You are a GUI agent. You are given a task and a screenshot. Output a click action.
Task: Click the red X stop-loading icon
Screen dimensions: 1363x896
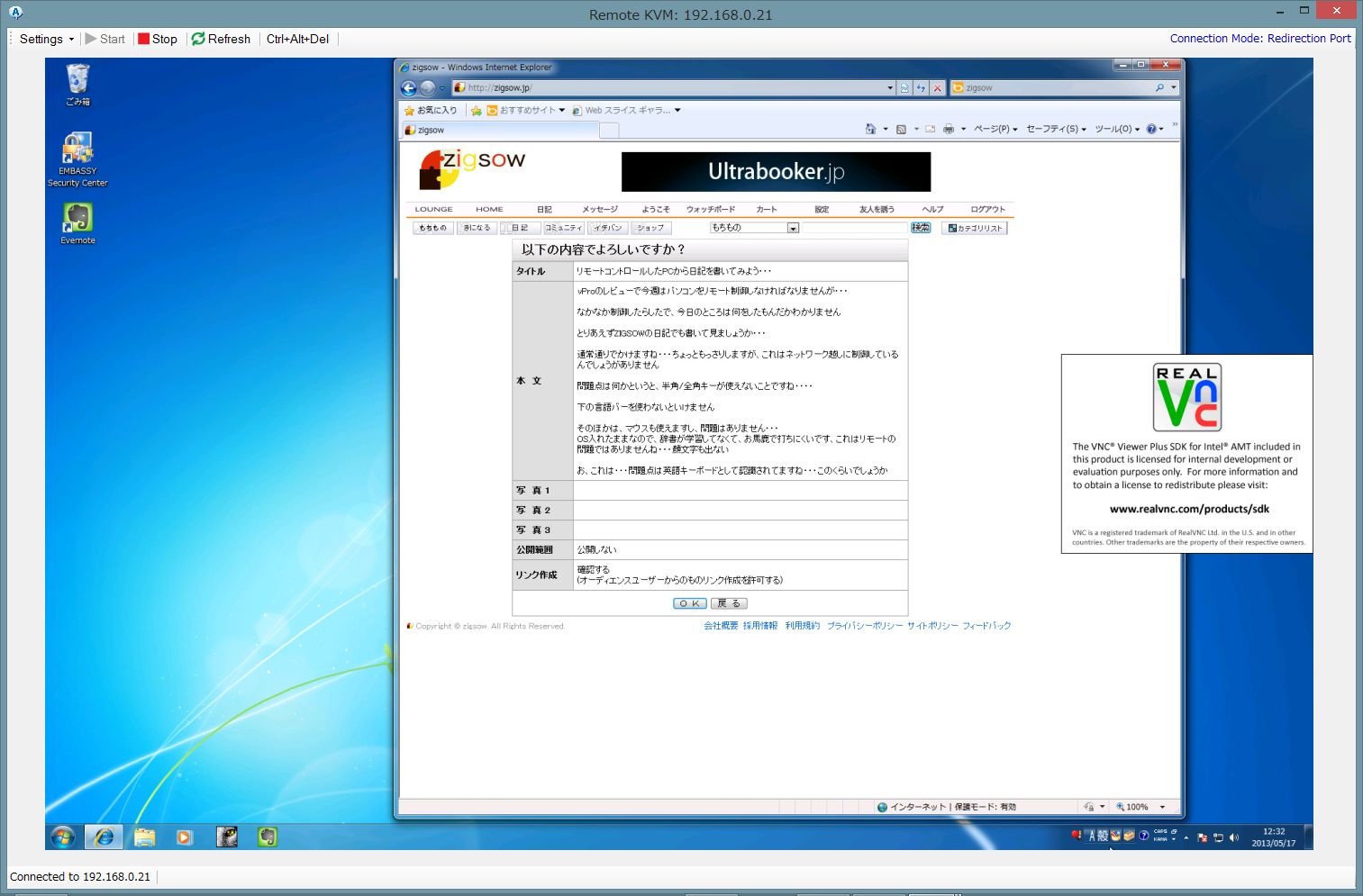[937, 87]
